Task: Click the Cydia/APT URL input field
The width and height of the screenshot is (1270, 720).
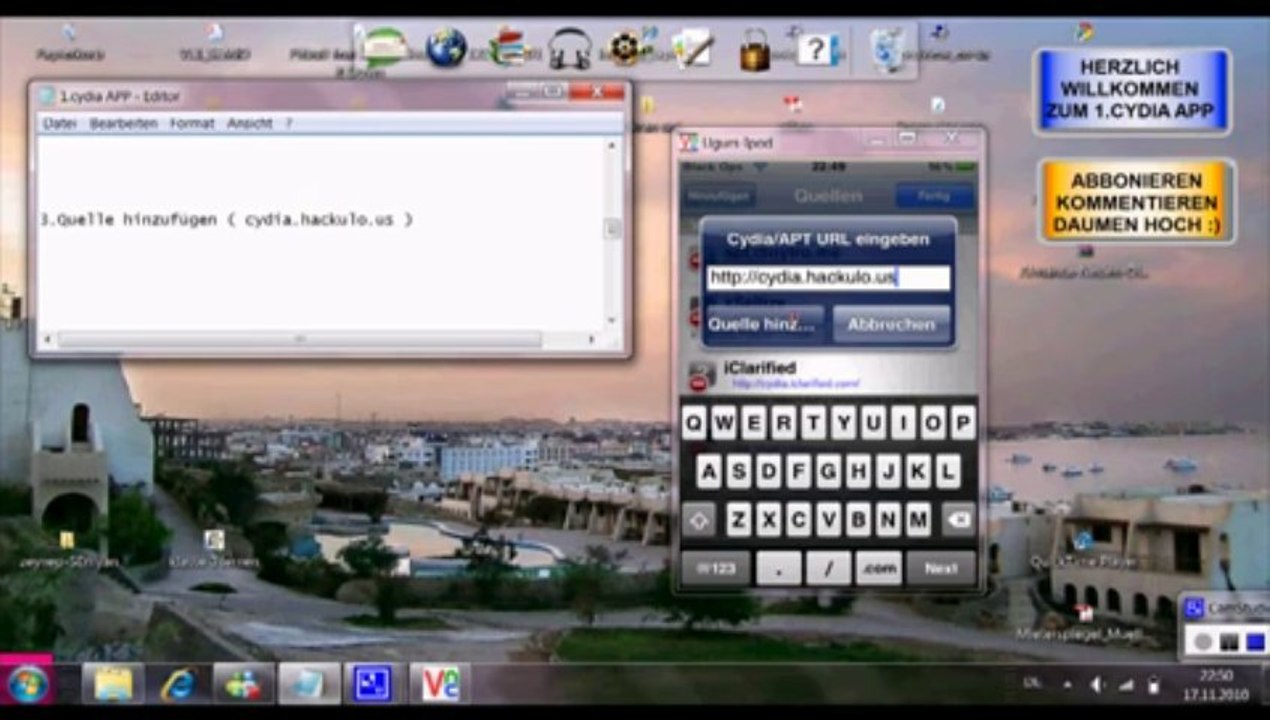Action: tap(827, 278)
